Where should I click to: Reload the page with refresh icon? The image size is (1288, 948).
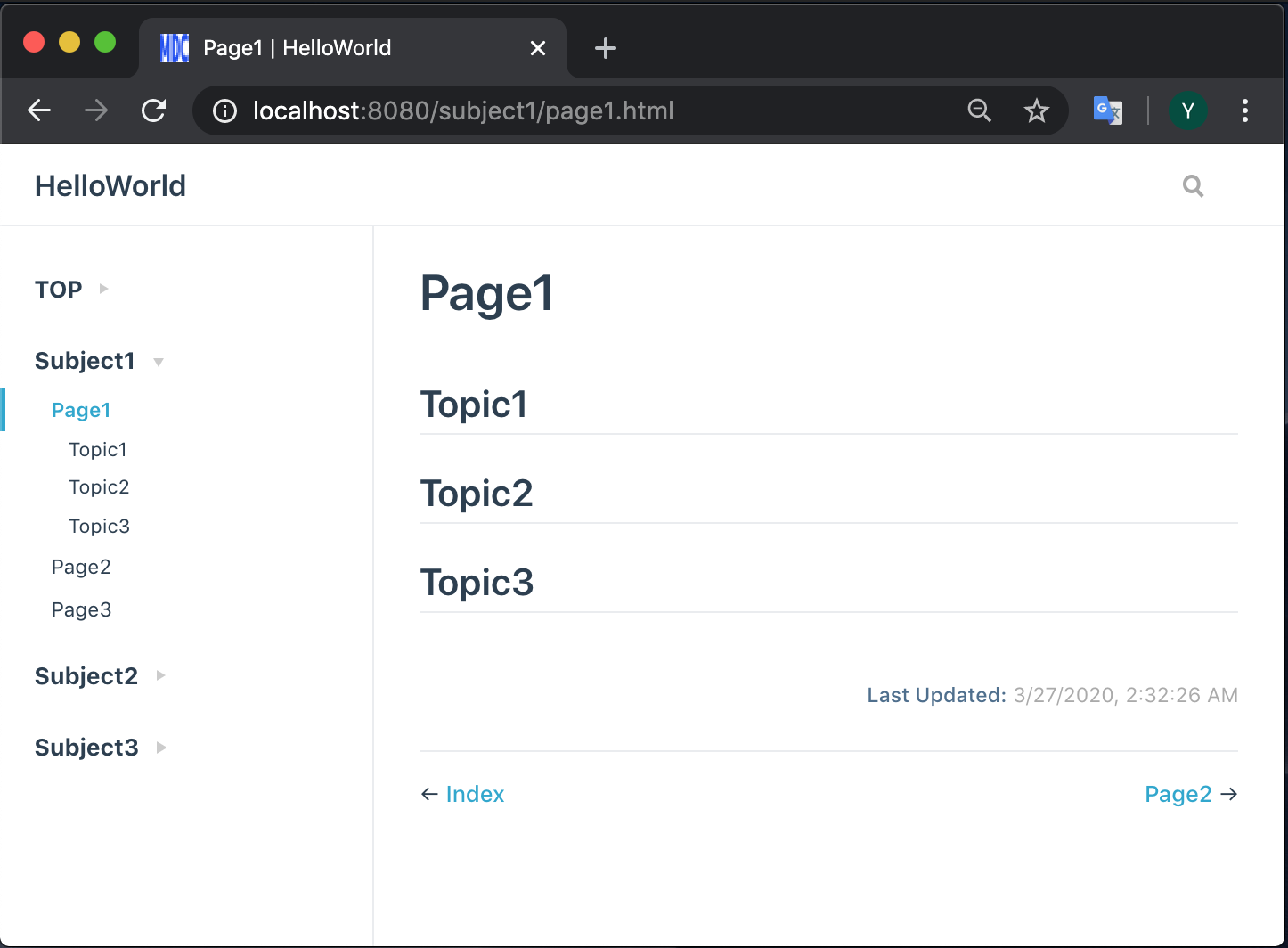154,110
